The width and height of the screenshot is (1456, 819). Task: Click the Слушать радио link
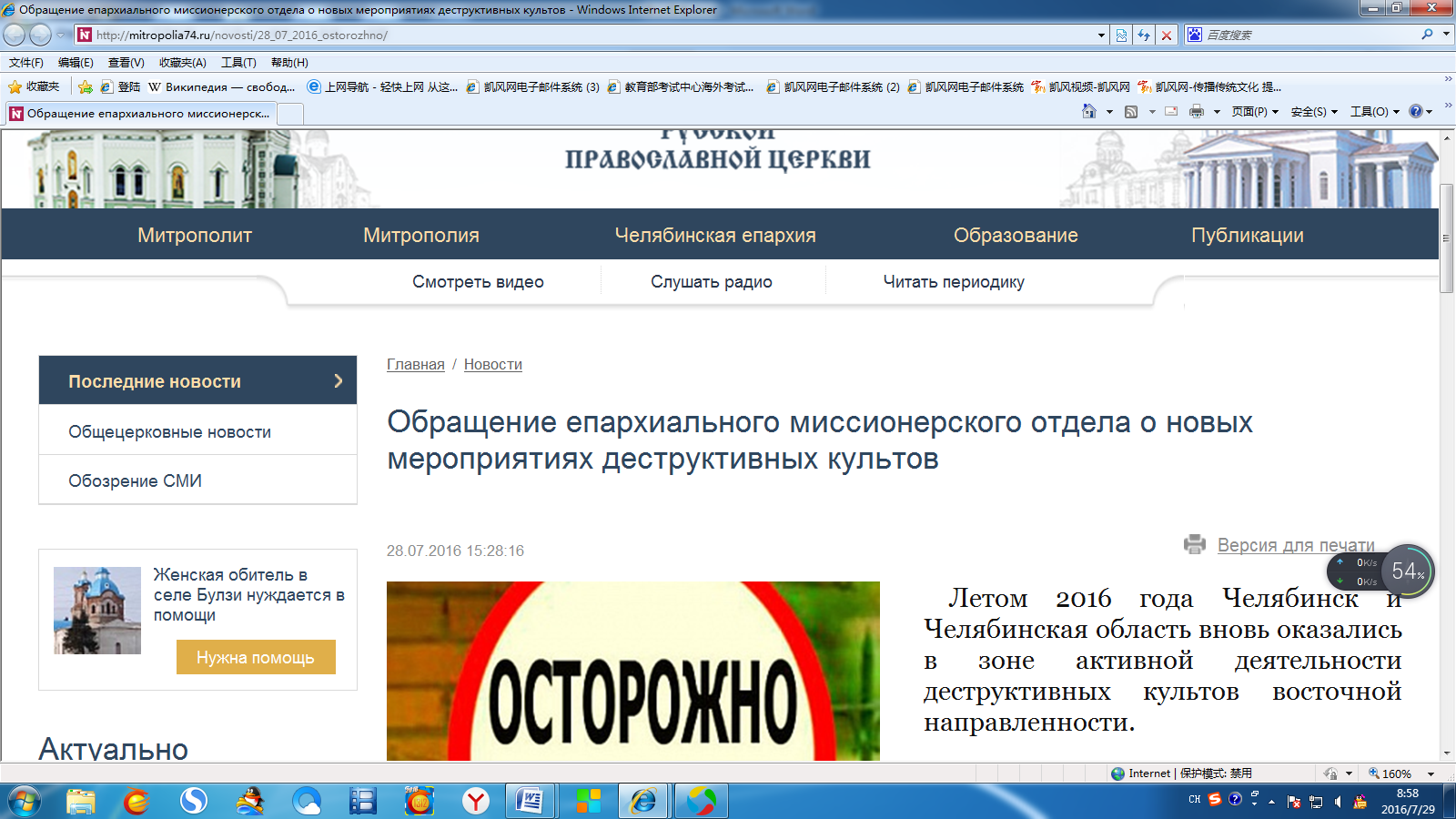pyautogui.click(x=712, y=282)
